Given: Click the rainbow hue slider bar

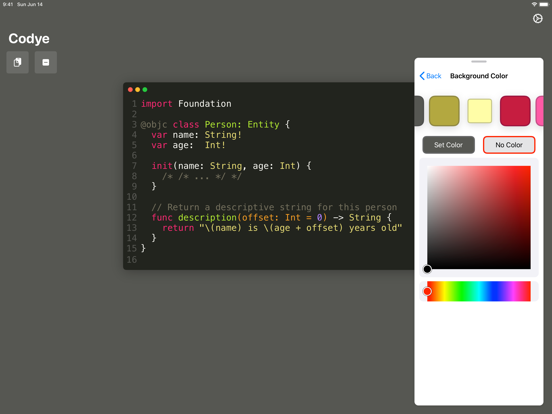Looking at the screenshot, I should 479,291.
